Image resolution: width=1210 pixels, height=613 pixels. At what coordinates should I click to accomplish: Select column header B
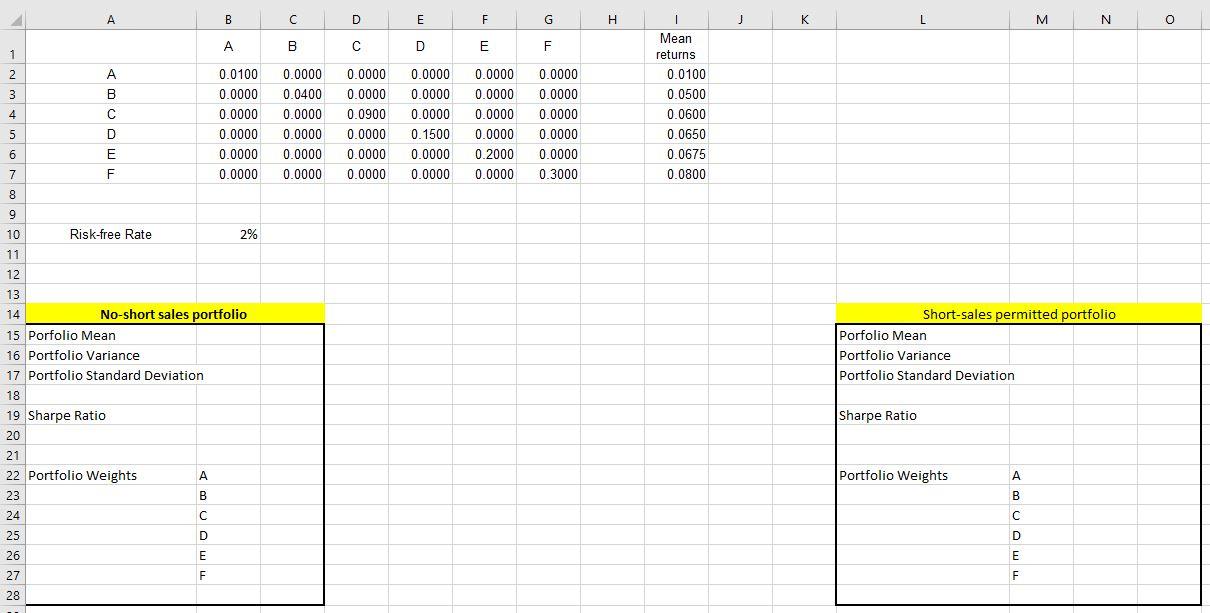228,18
